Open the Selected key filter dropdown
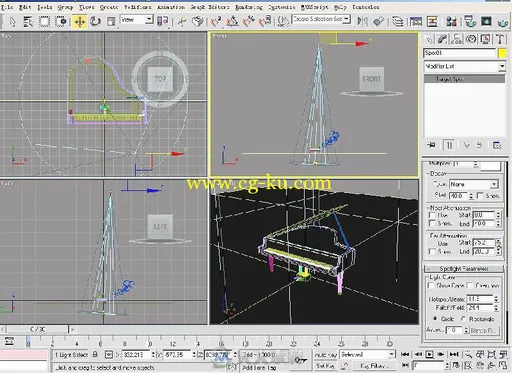The width and height of the screenshot is (512, 373). click(x=391, y=354)
